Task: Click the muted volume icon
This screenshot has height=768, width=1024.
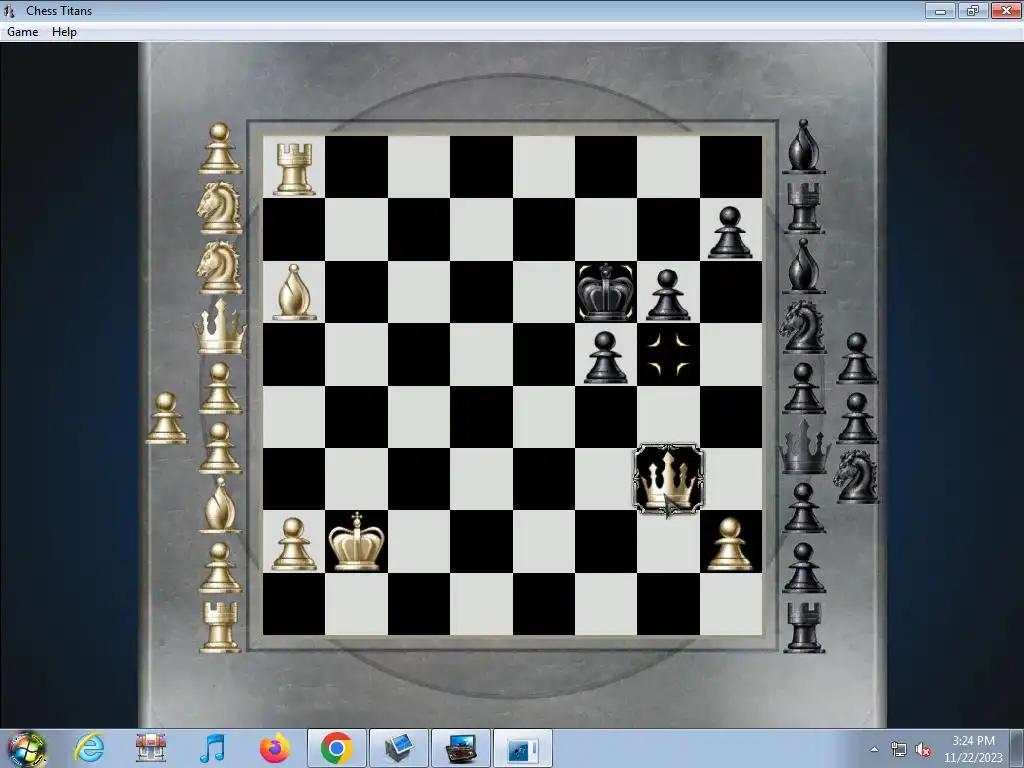Action: coord(923,749)
